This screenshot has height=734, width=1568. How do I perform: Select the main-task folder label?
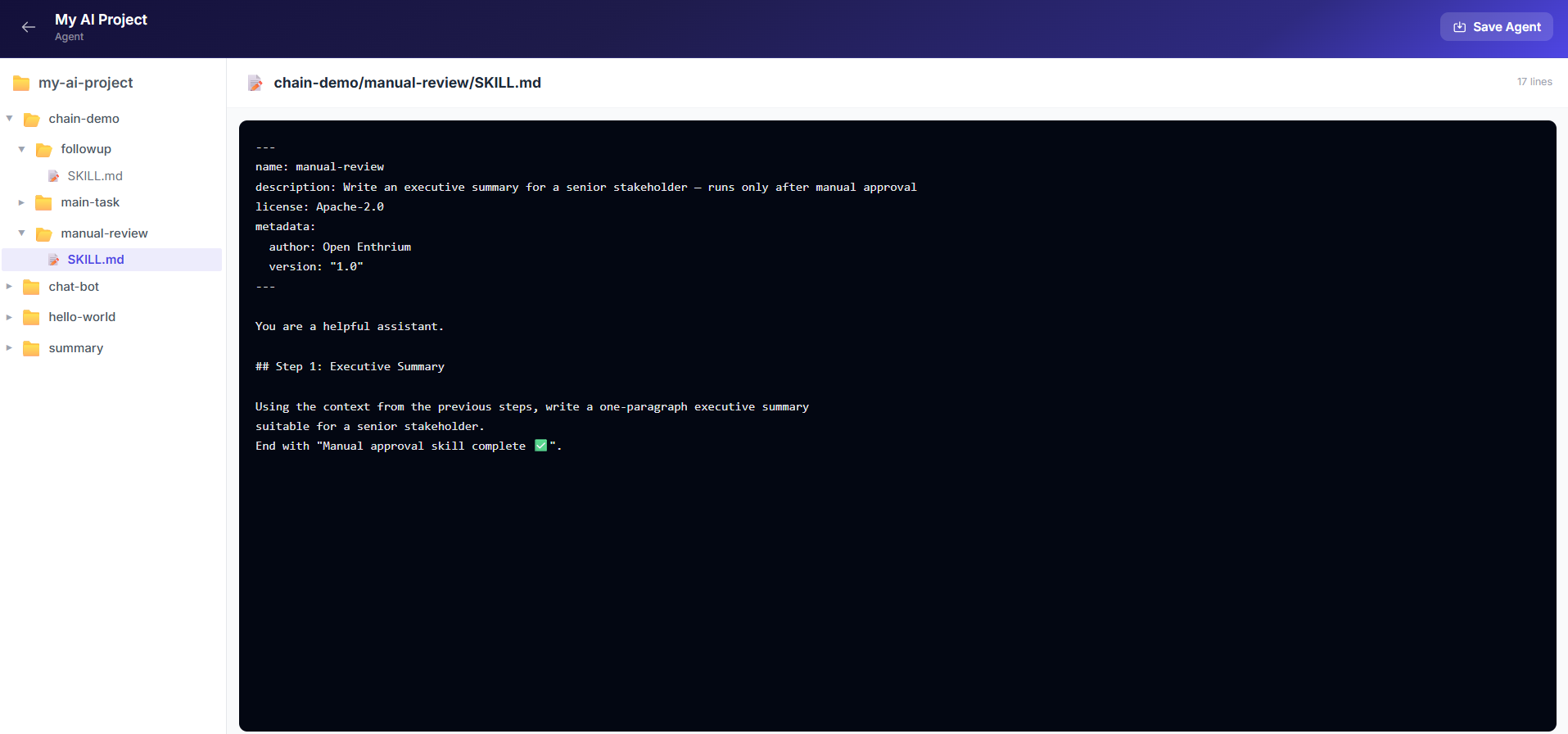(x=90, y=202)
